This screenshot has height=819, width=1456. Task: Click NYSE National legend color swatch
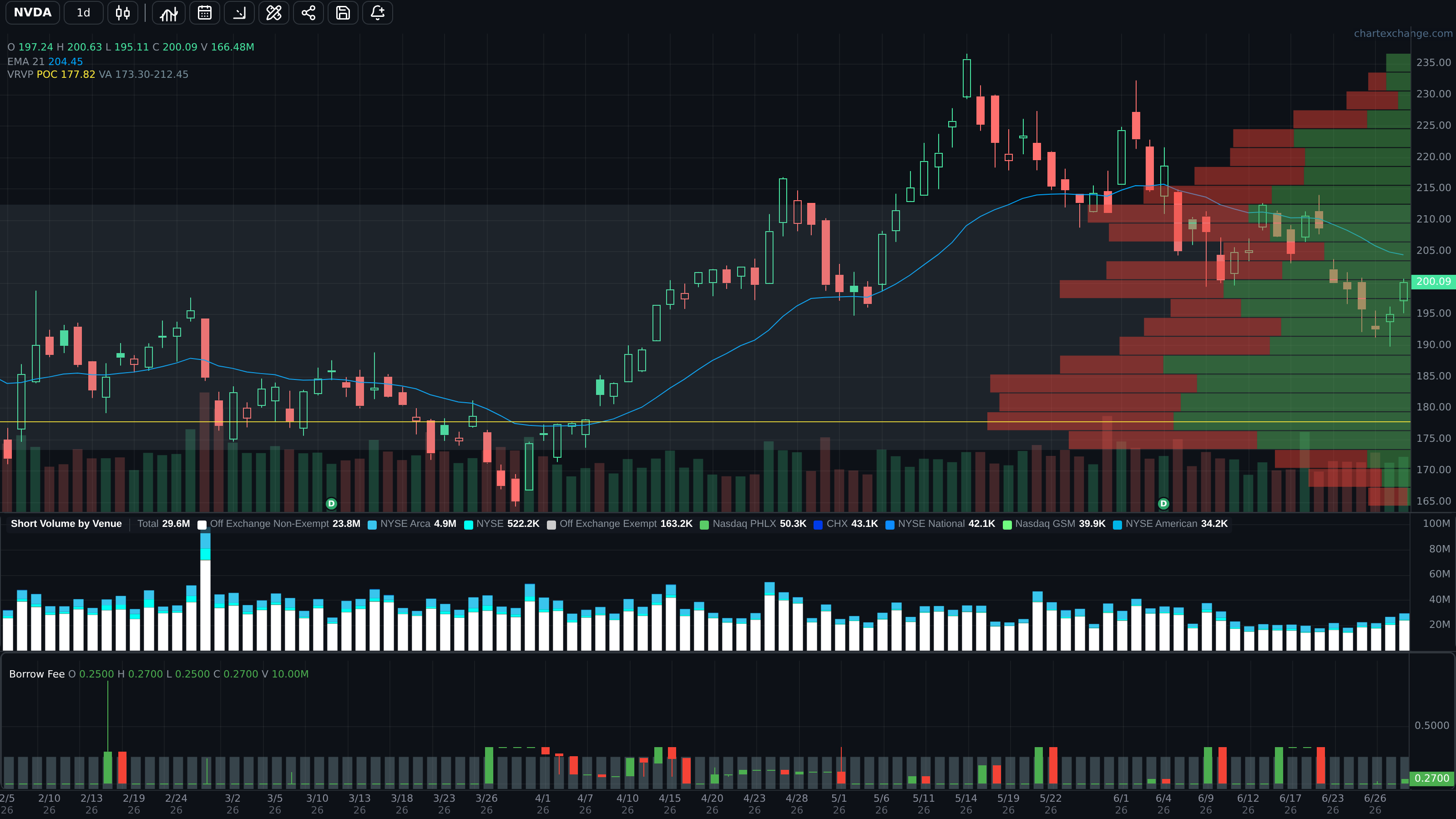click(890, 525)
